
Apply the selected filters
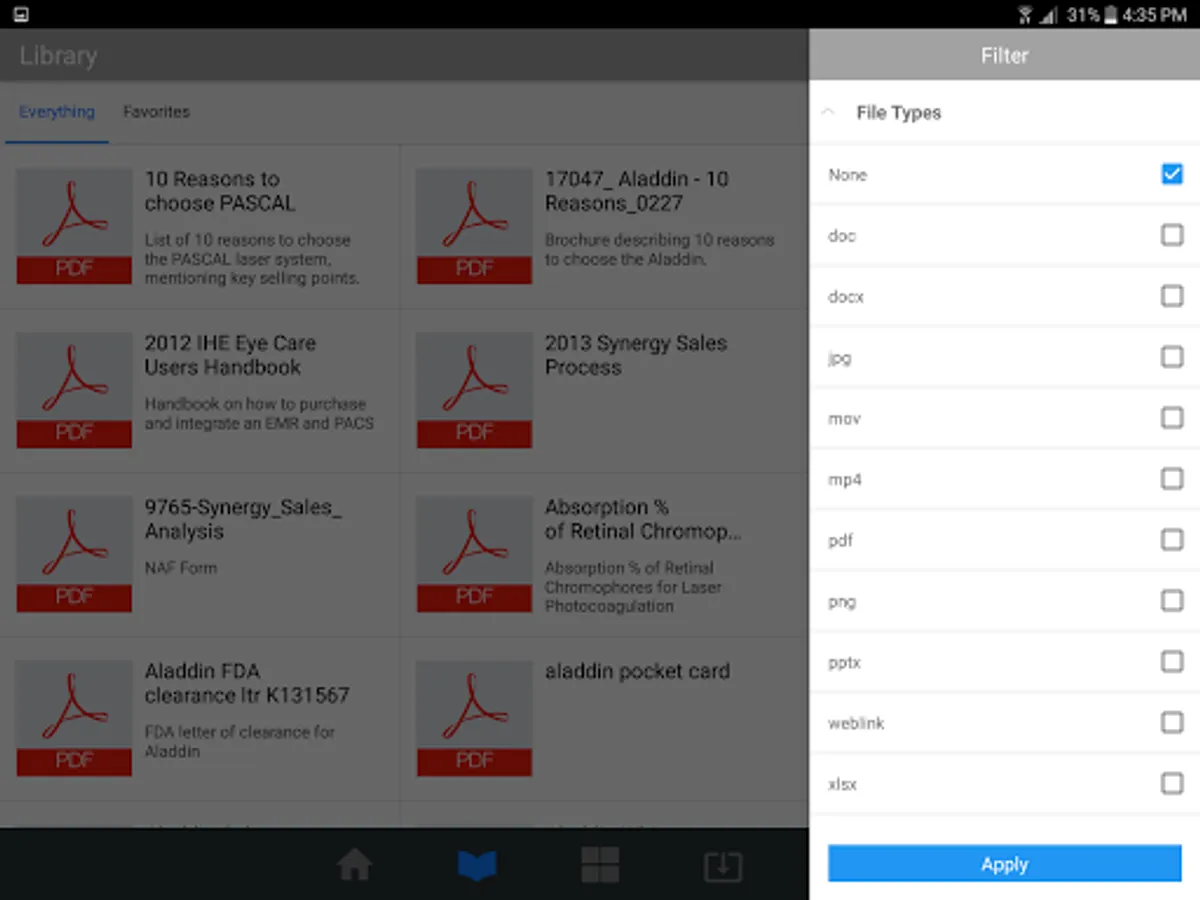[1004, 864]
